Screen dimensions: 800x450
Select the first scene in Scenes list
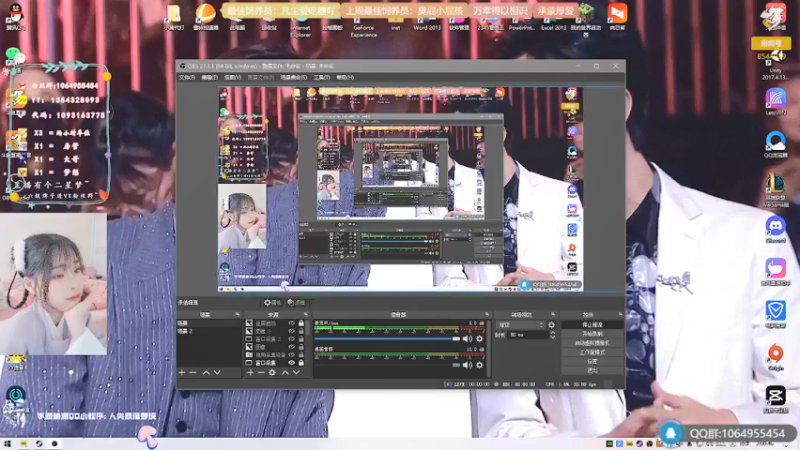(208, 323)
